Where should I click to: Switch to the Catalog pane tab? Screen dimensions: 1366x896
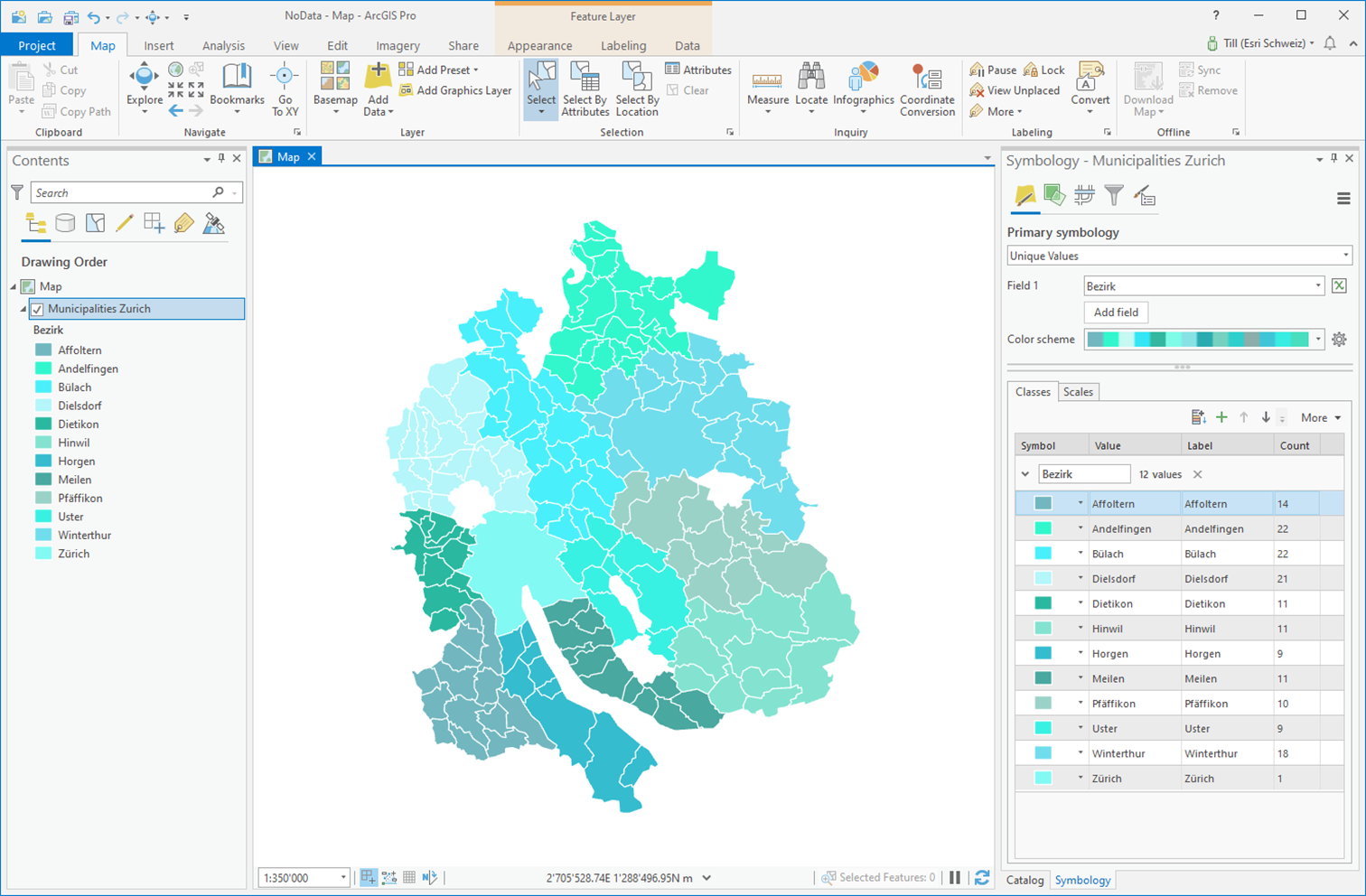tap(1024, 880)
